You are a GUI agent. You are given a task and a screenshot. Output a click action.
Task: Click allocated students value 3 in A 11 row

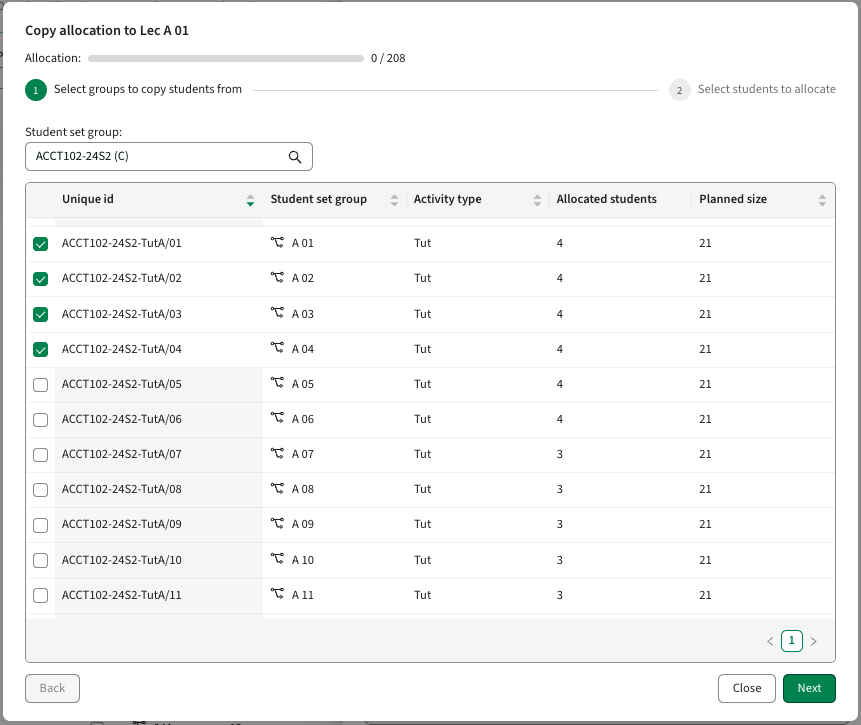coord(560,595)
